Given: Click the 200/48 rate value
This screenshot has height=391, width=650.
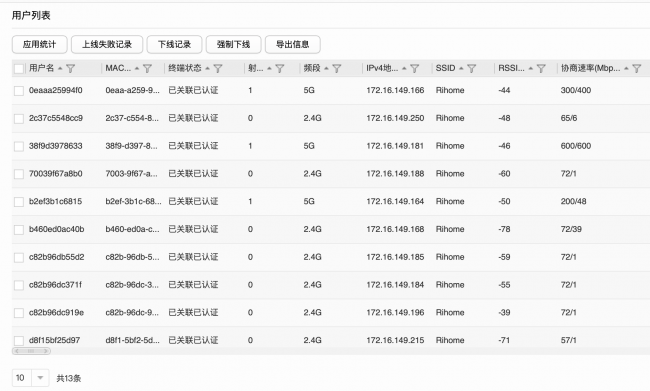Looking at the screenshot, I should tap(573, 202).
